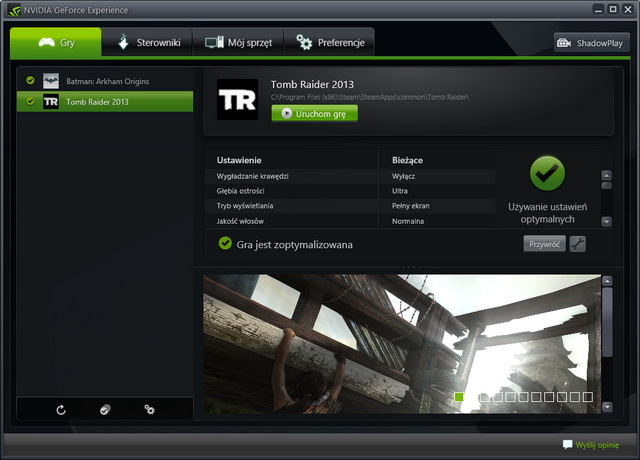The image size is (640, 460).
Task: Maximize the GeForce Experience window
Action: click(x=613, y=9)
